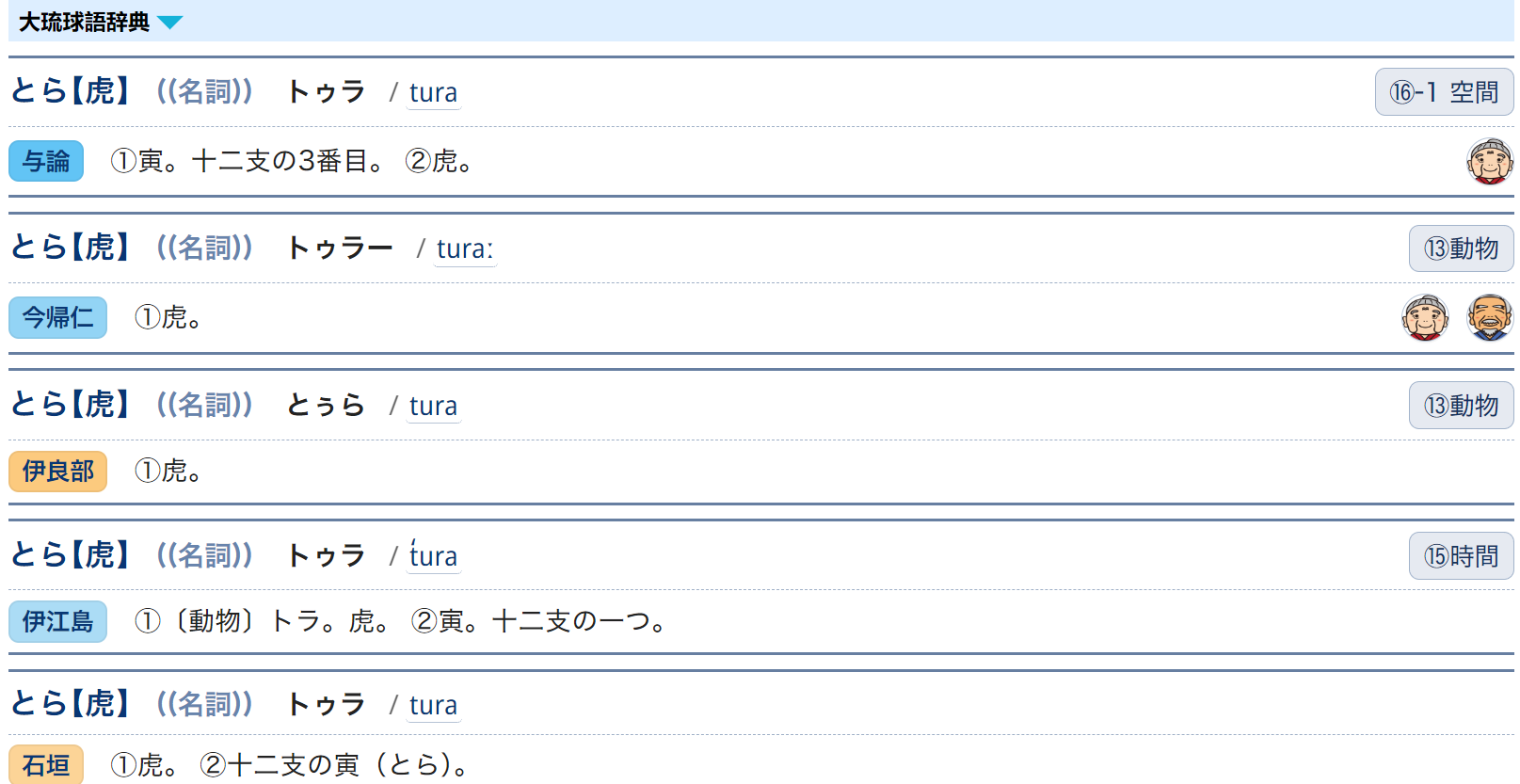Select the 石垣 dialect label

coord(46,764)
